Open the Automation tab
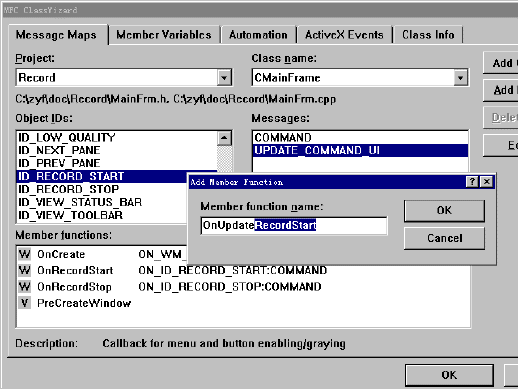 (x=258, y=35)
